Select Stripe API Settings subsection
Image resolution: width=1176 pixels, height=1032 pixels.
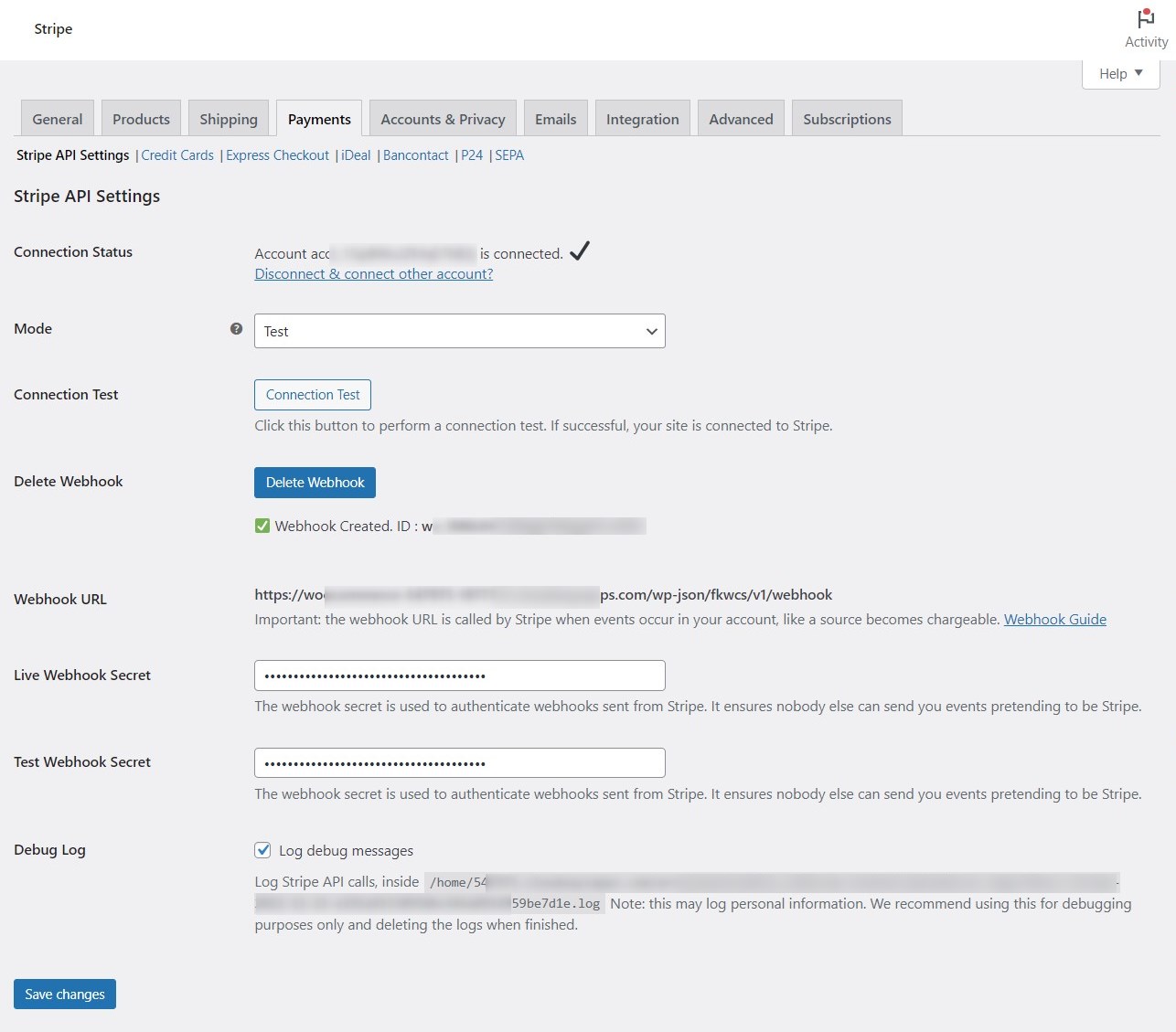coord(73,155)
